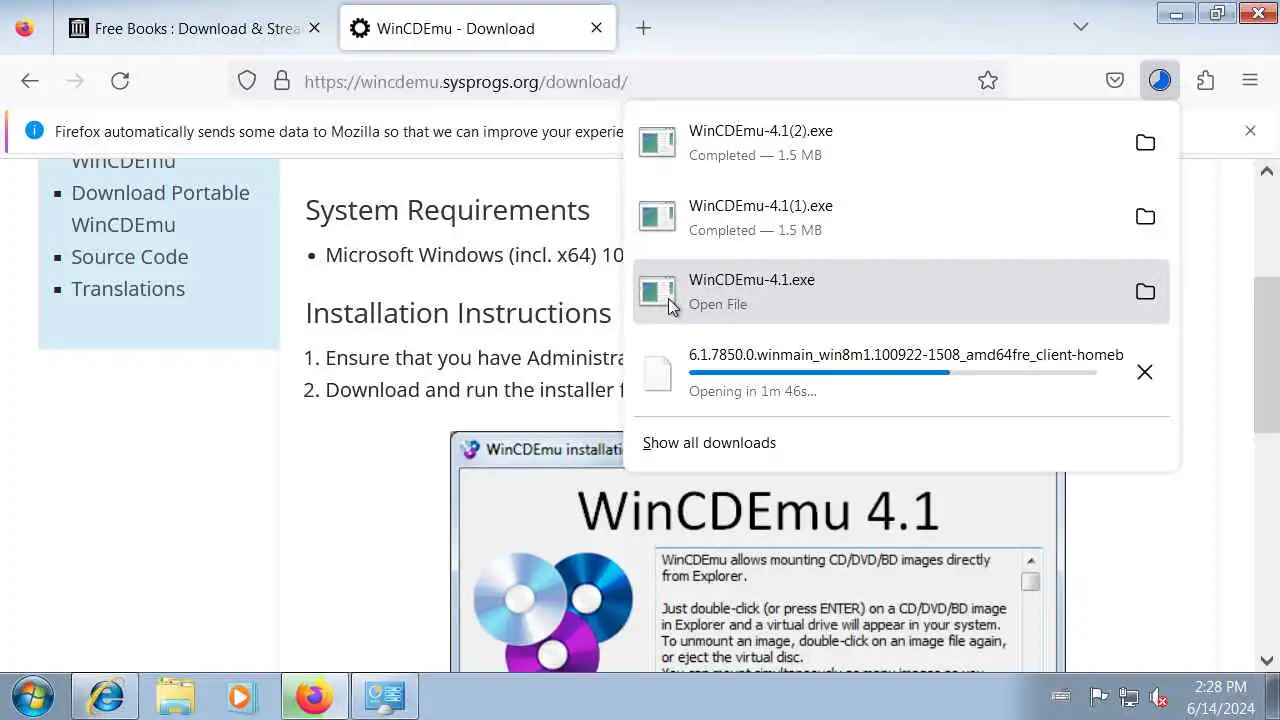Expand the list all tabs dropdown

[1080, 27]
